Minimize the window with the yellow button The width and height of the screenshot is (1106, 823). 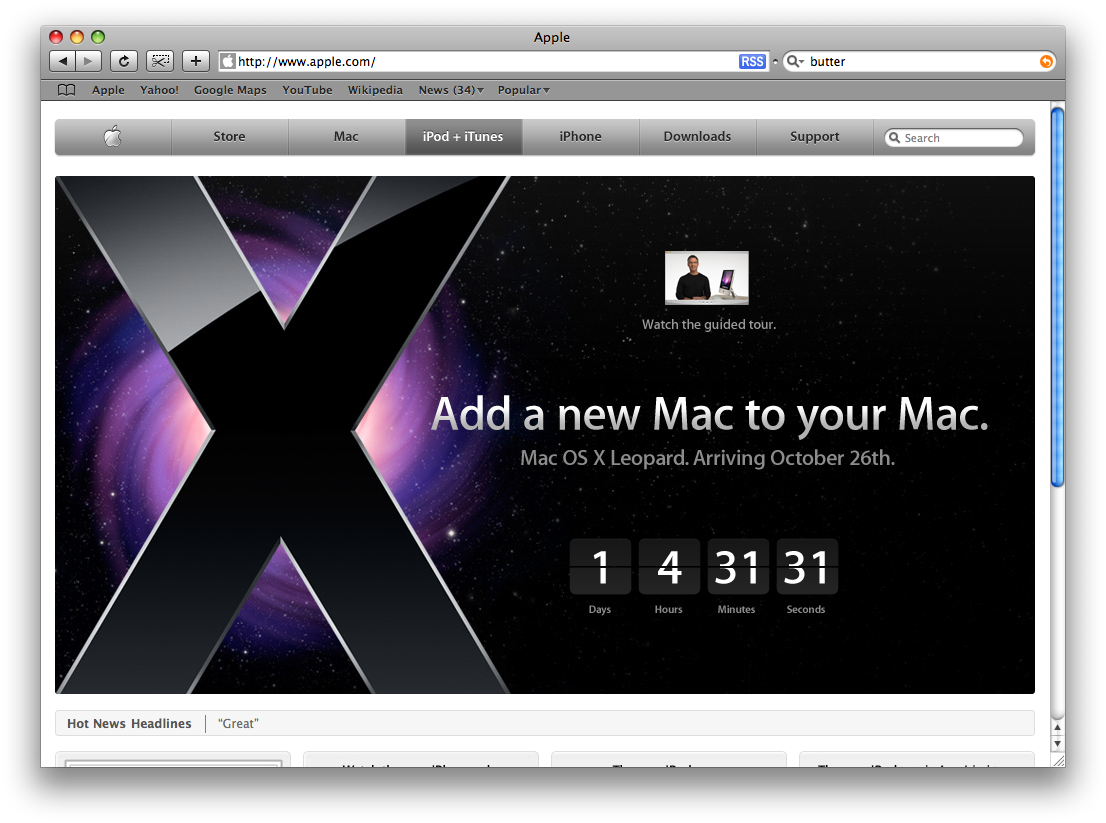point(77,37)
